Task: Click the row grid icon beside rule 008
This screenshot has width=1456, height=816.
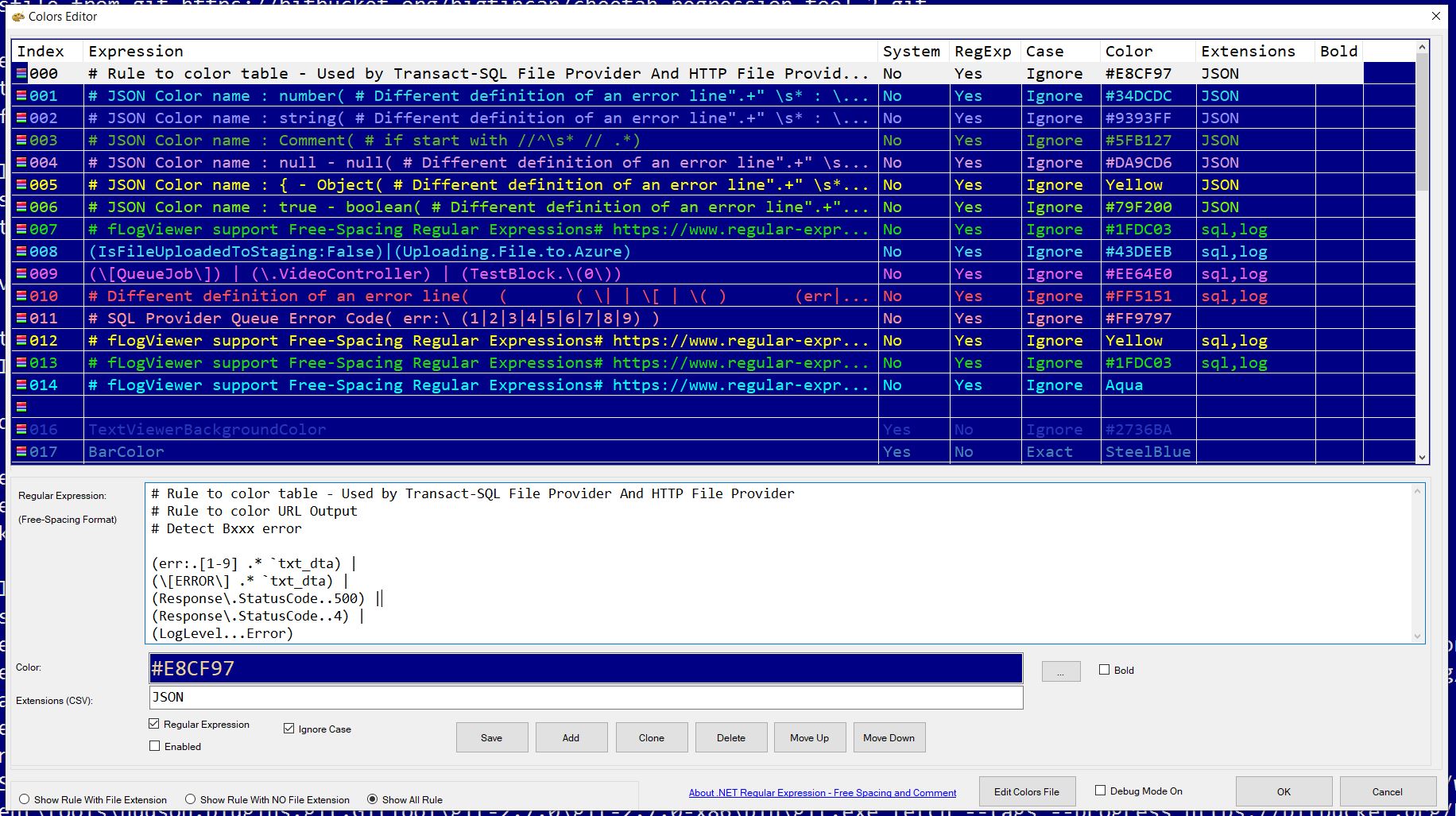Action: 22,251
